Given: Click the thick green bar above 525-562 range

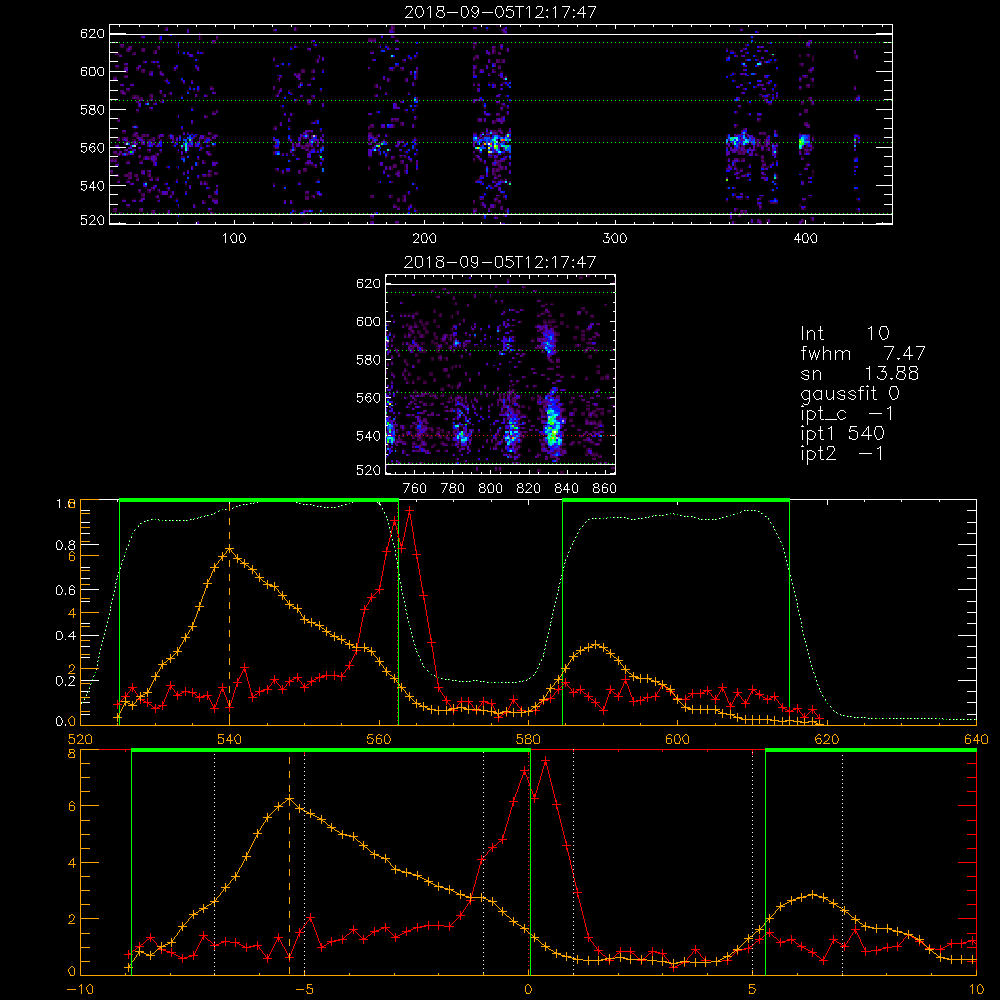Looking at the screenshot, I should (x=259, y=500).
